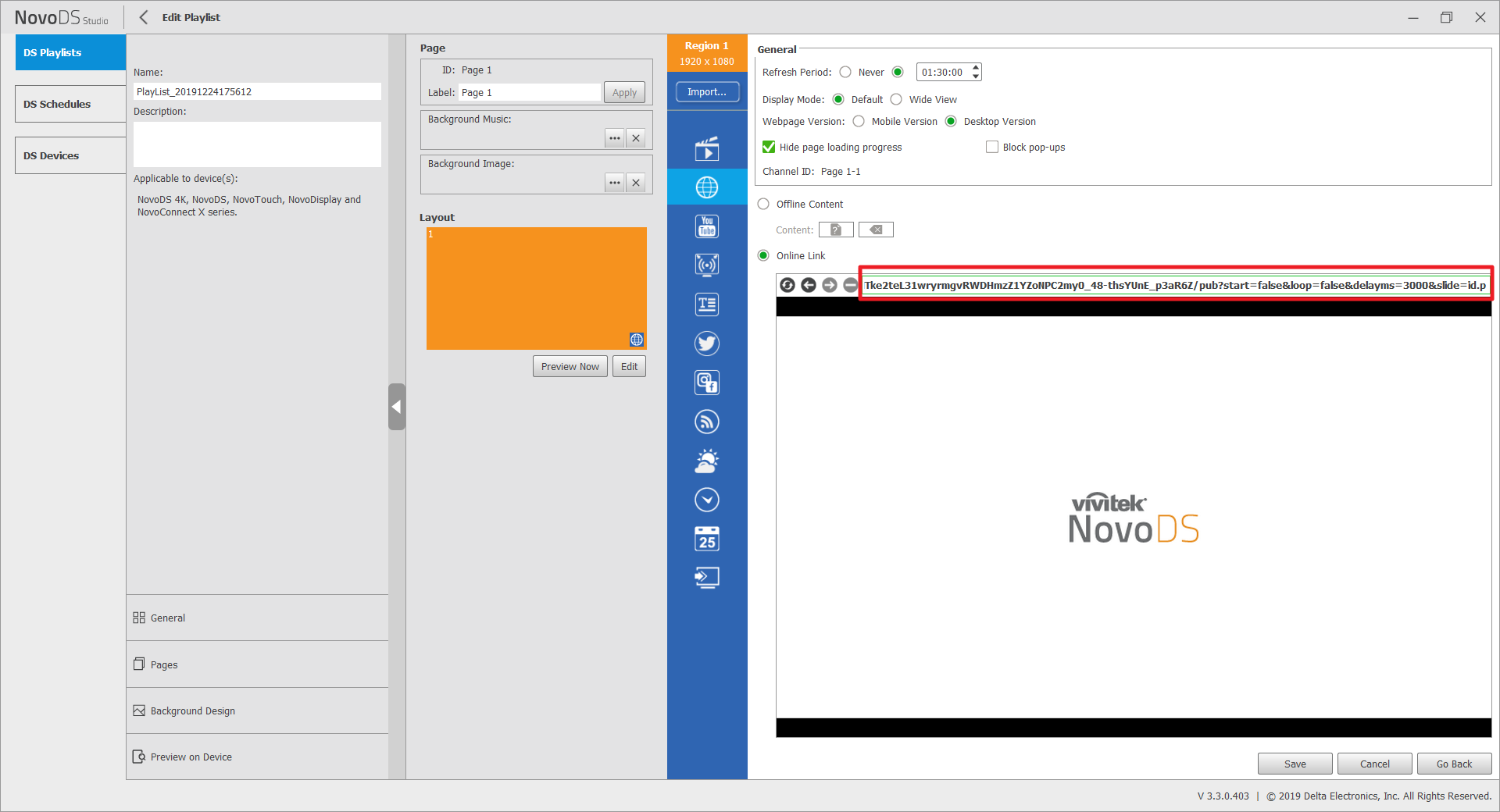Click the Region 1 tab header
This screenshot has height=812, width=1500.
(x=707, y=53)
